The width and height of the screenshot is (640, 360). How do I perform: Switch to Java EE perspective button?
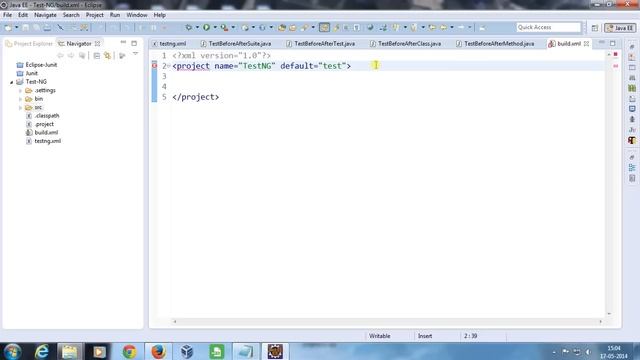[620, 28]
